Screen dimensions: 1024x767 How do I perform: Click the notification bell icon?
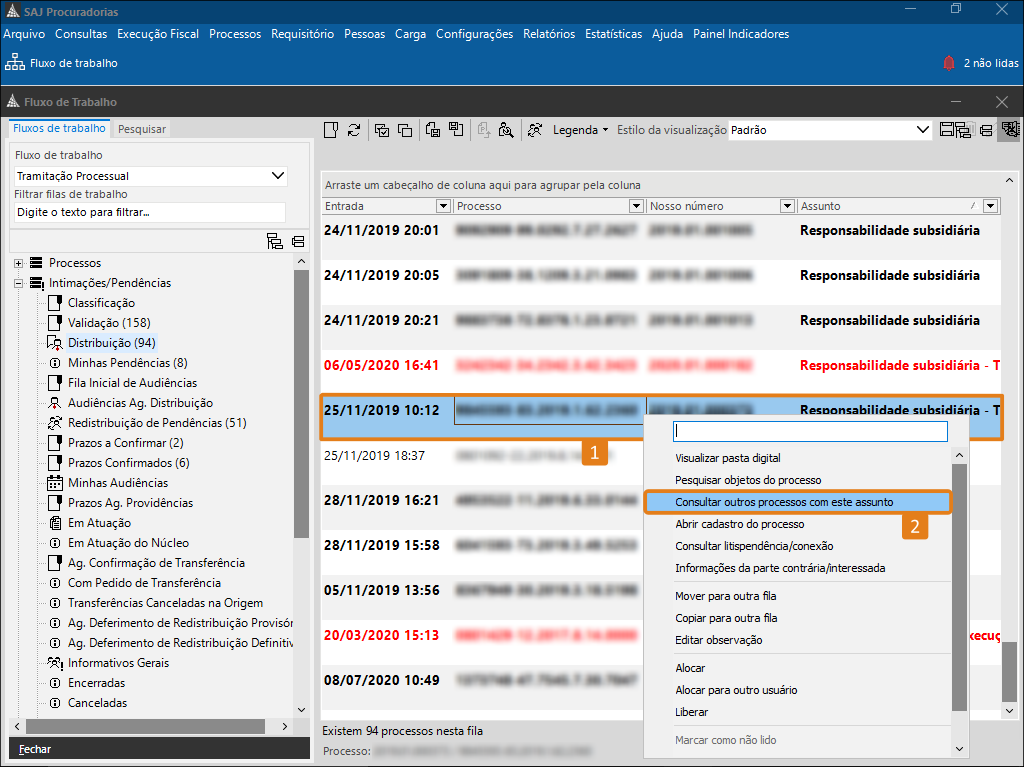[x=949, y=63]
